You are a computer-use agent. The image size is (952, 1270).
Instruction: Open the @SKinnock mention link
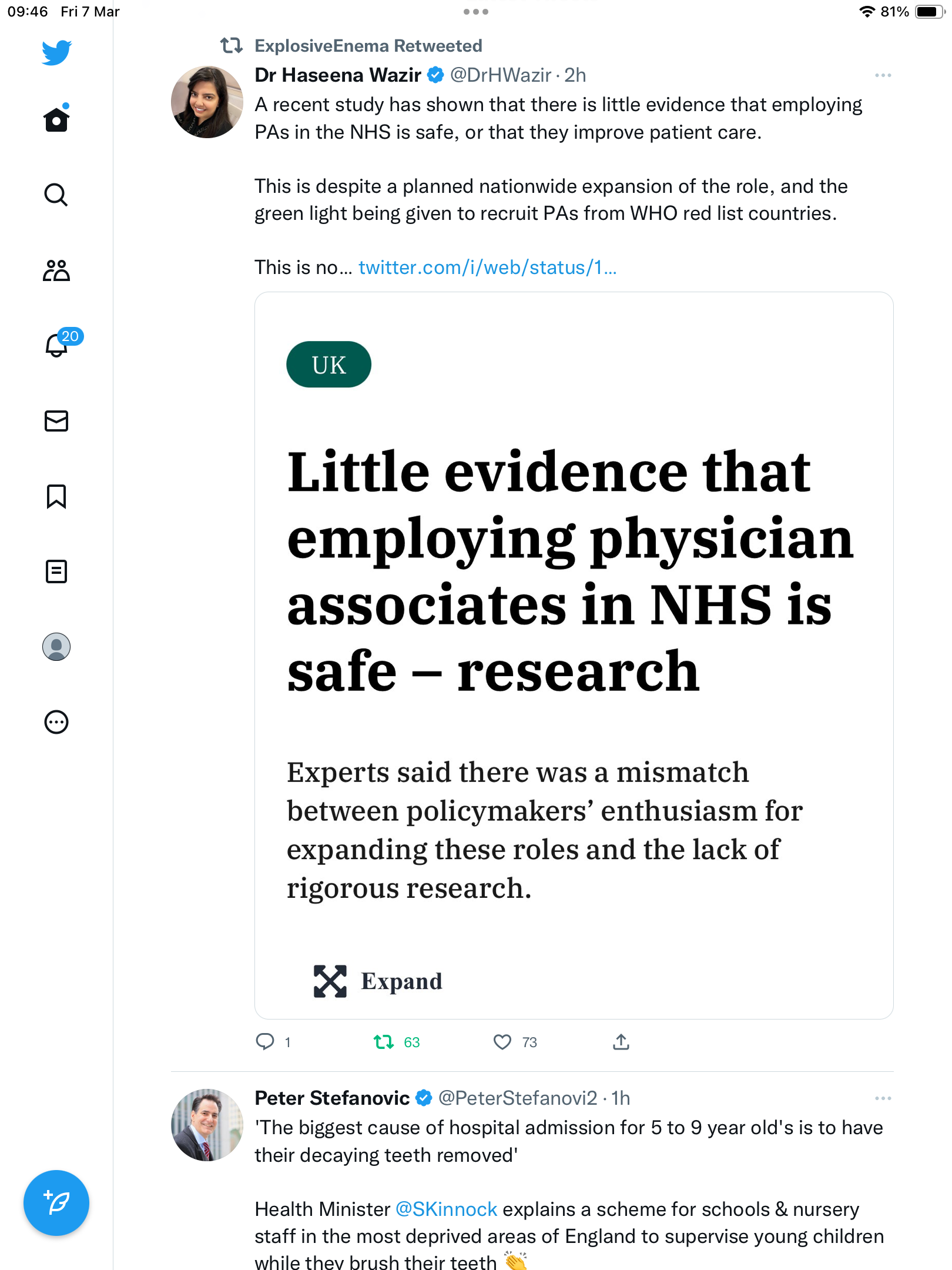[446, 1209]
